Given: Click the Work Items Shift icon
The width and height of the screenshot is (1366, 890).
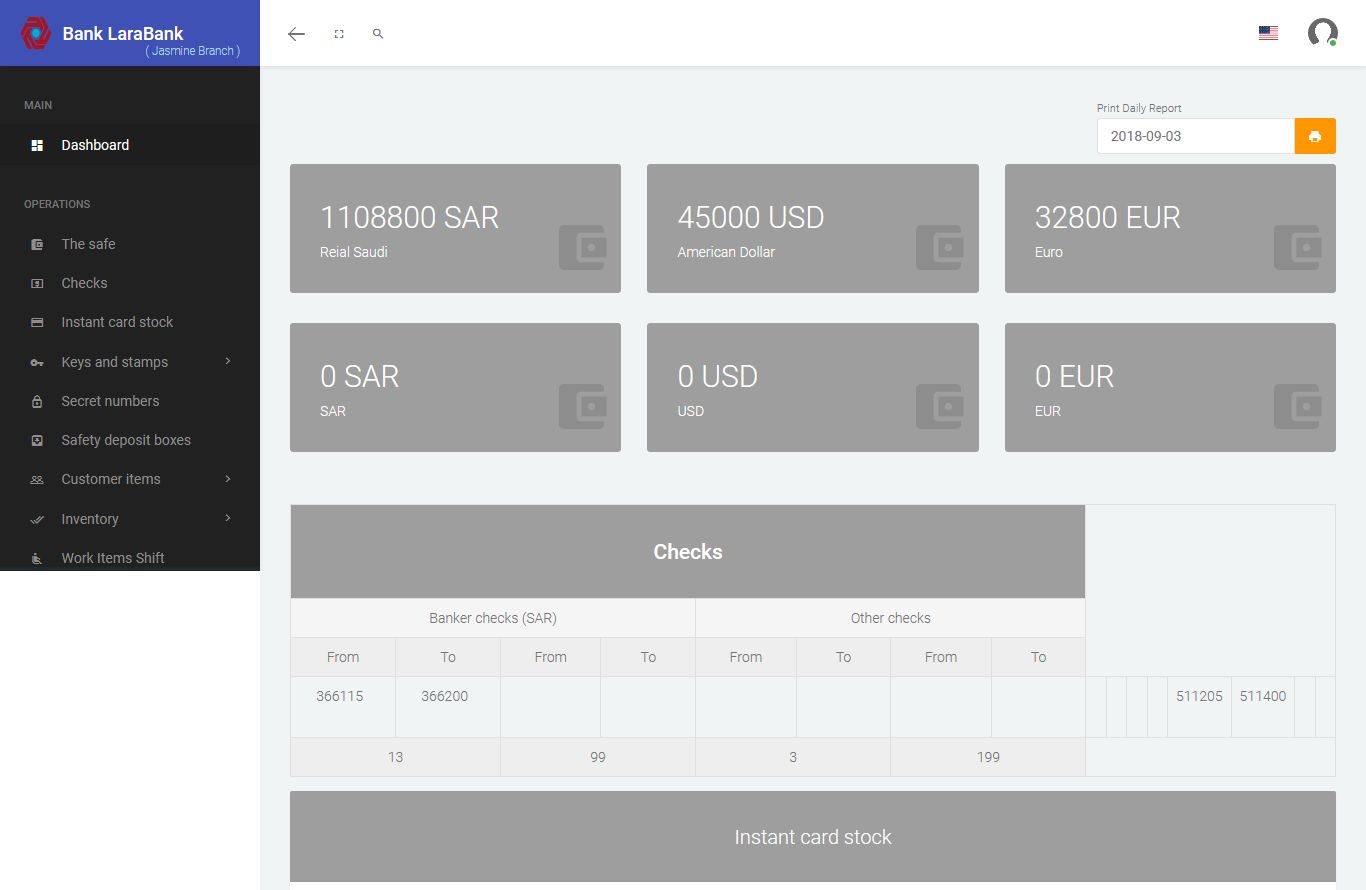Looking at the screenshot, I should (37, 558).
